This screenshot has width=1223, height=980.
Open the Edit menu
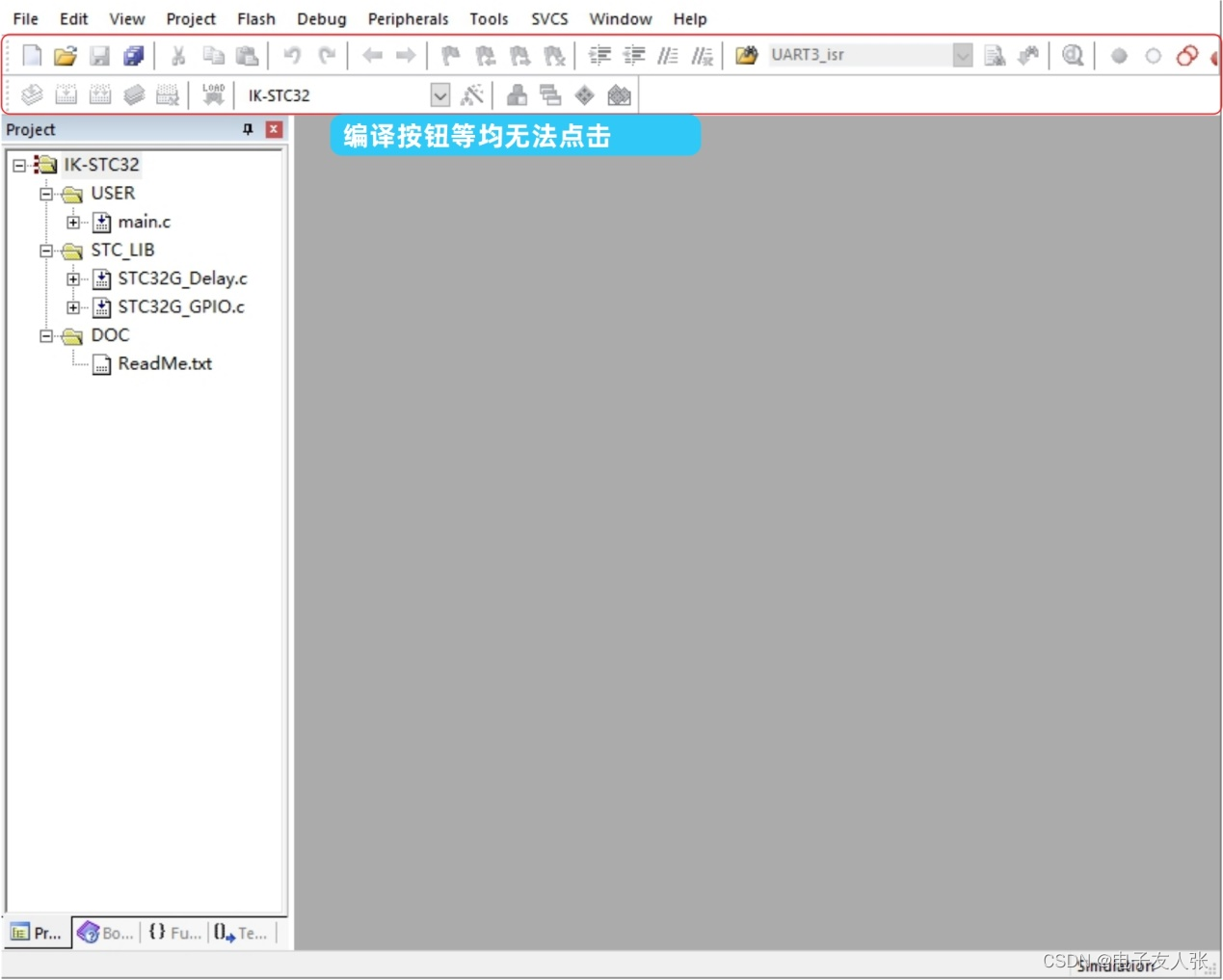point(73,18)
